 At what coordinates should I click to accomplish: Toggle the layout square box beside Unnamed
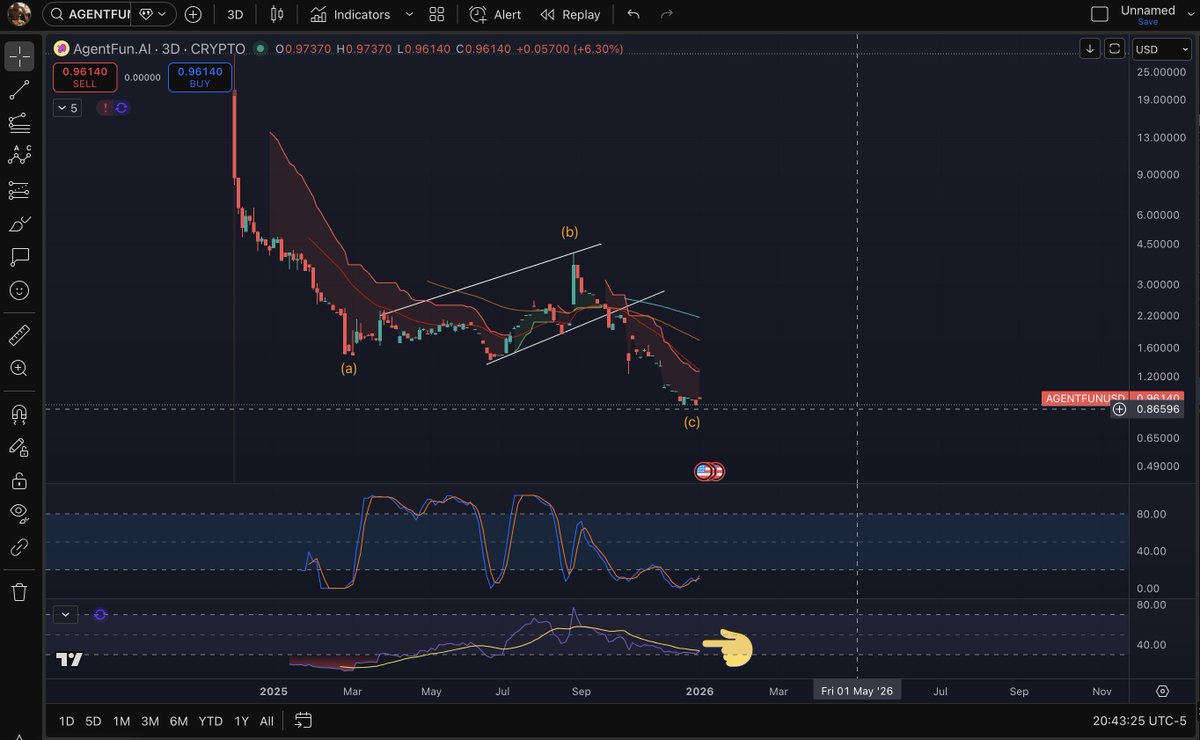[1099, 14]
